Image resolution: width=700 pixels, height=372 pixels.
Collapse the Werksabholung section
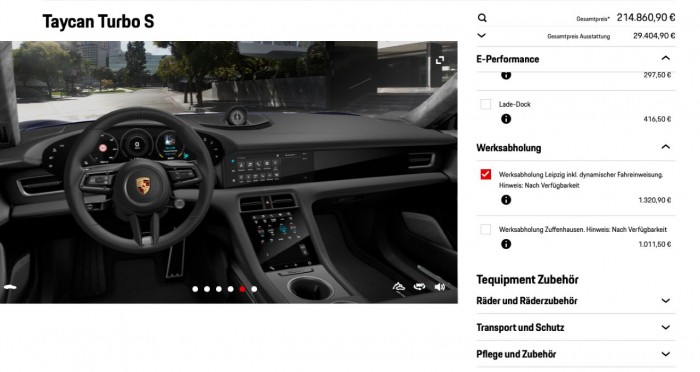click(665, 147)
